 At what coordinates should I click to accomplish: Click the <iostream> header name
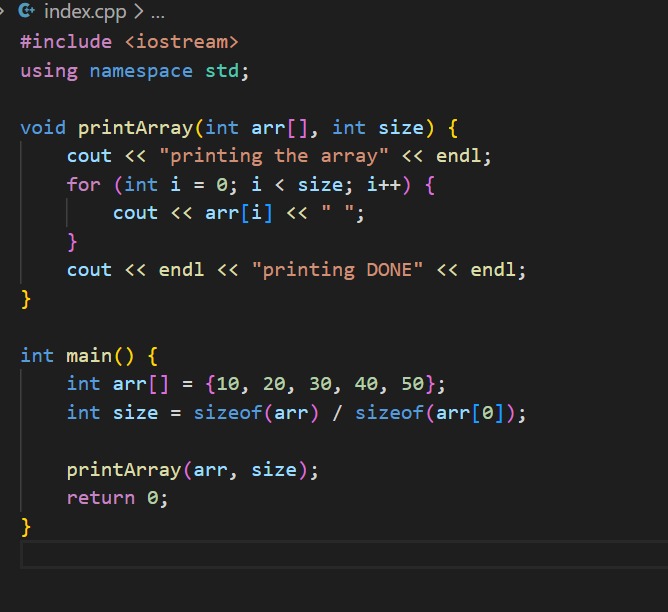tap(181, 42)
